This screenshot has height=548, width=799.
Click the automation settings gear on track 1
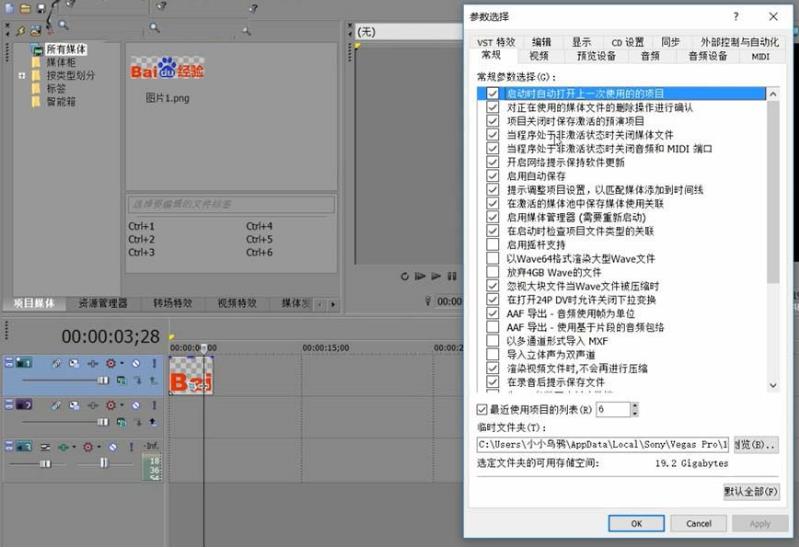pos(110,363)
